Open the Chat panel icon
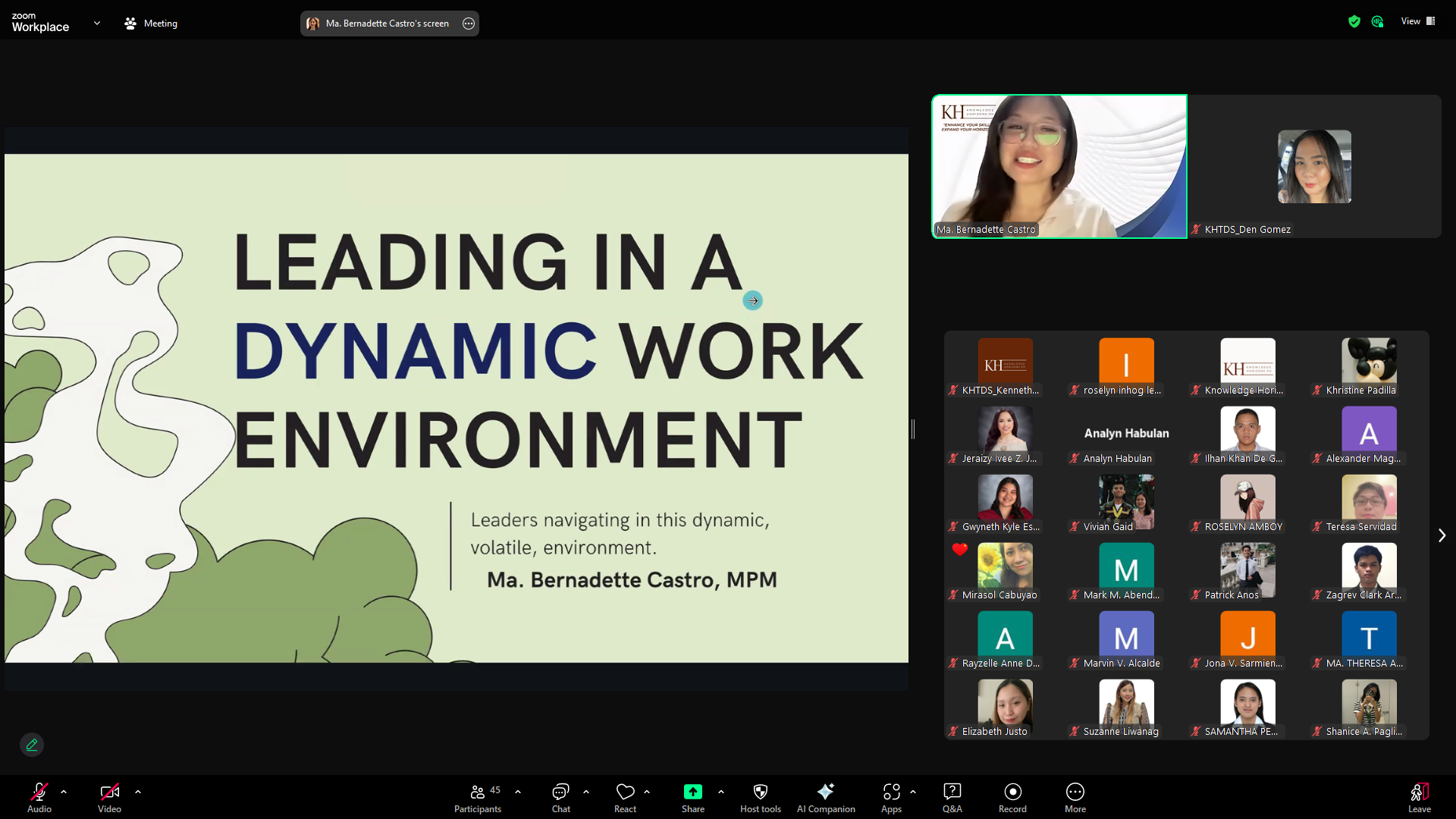 560,792
